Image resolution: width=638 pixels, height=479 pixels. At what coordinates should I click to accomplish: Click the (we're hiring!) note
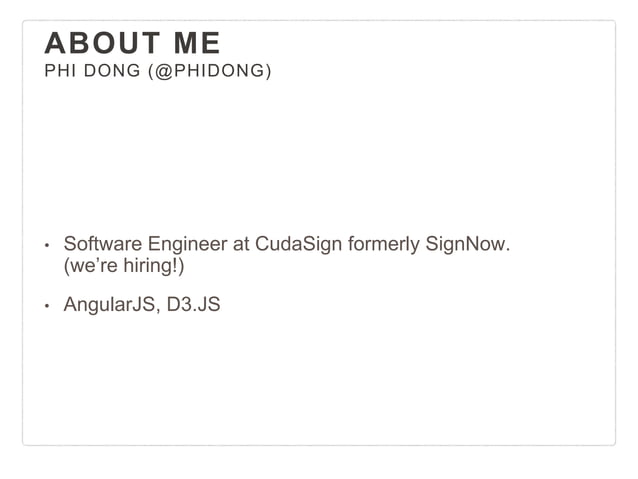click(124, 266)
